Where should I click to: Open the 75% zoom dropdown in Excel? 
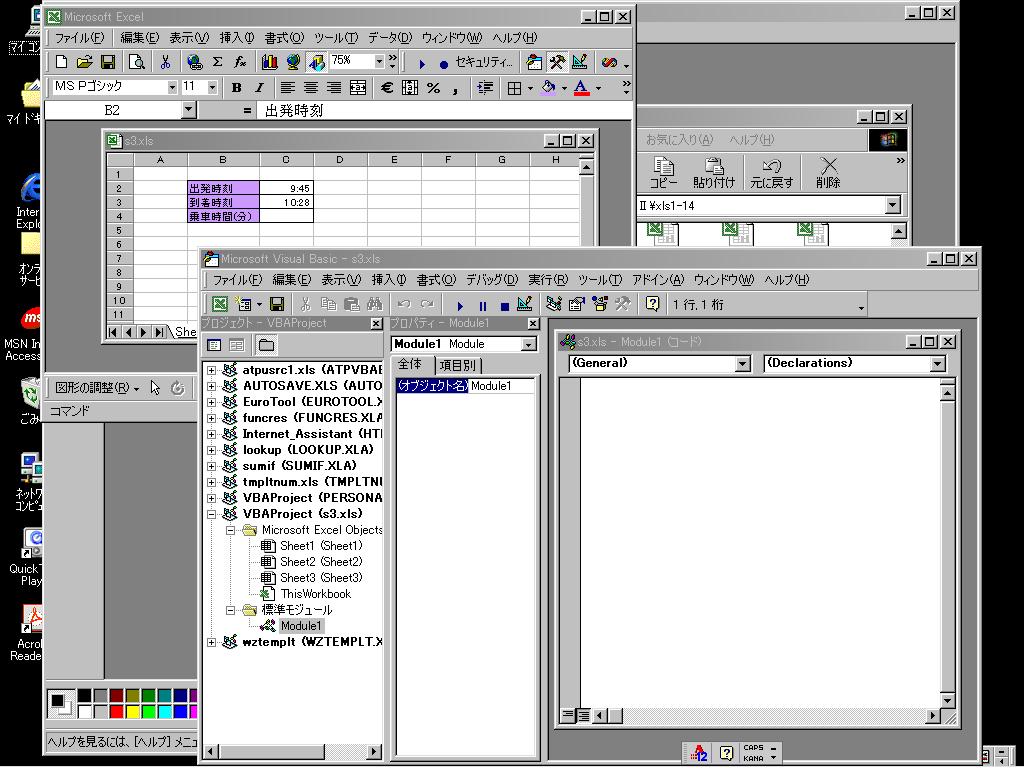(x=379, y=61)
